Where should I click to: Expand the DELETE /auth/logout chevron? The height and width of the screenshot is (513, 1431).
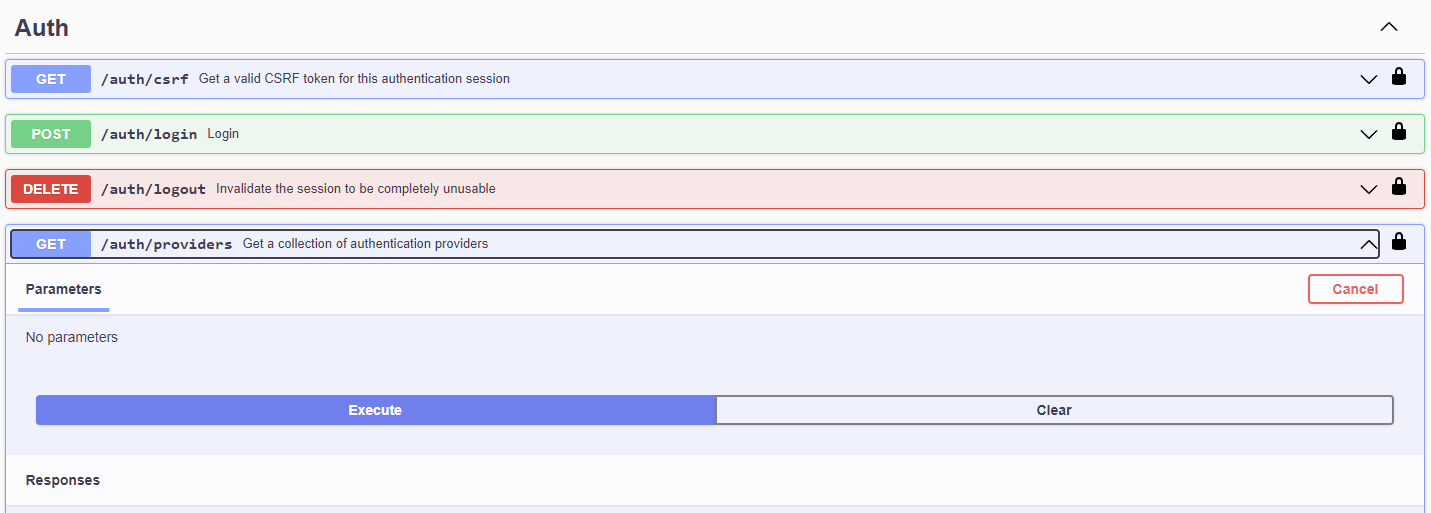(x=1369, y=189)
